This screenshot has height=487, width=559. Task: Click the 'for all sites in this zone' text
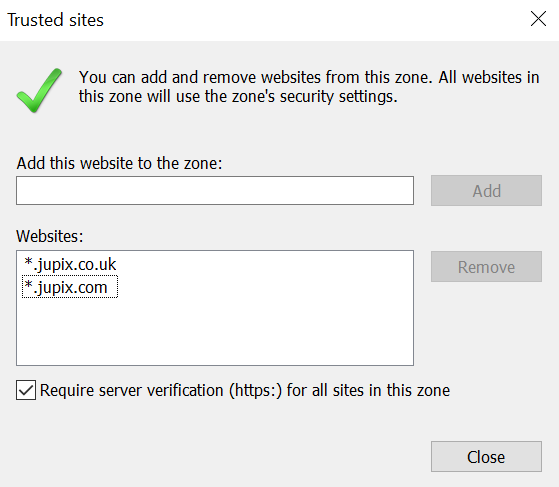(368, 390)
